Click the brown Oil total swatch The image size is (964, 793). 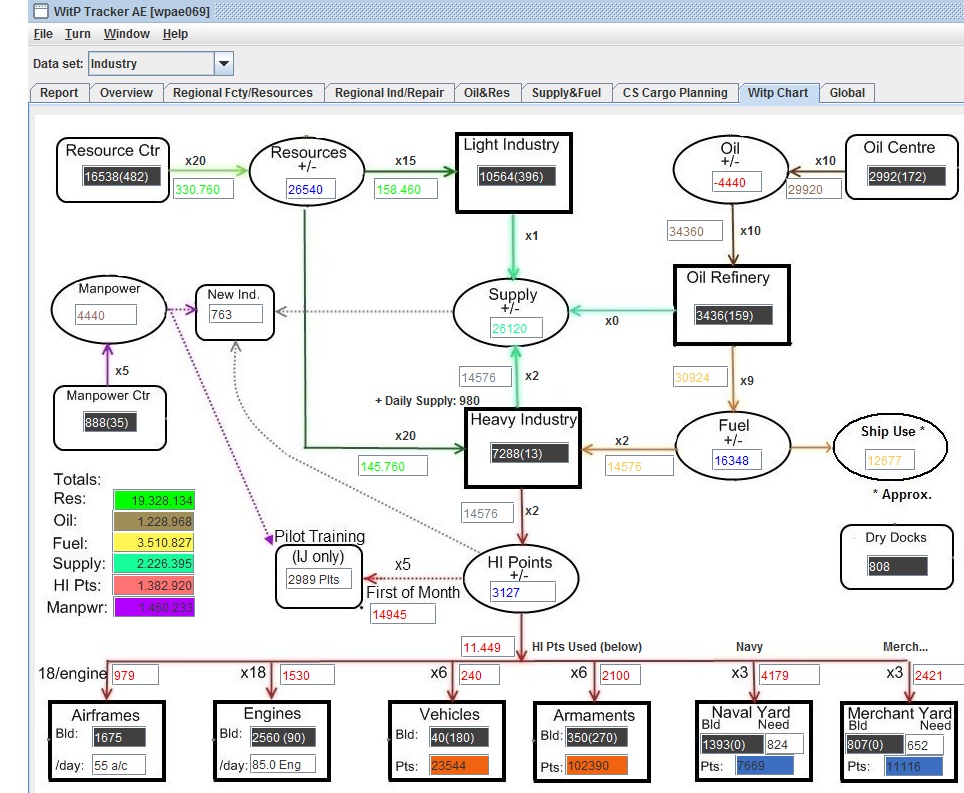[x=154, y=521]
